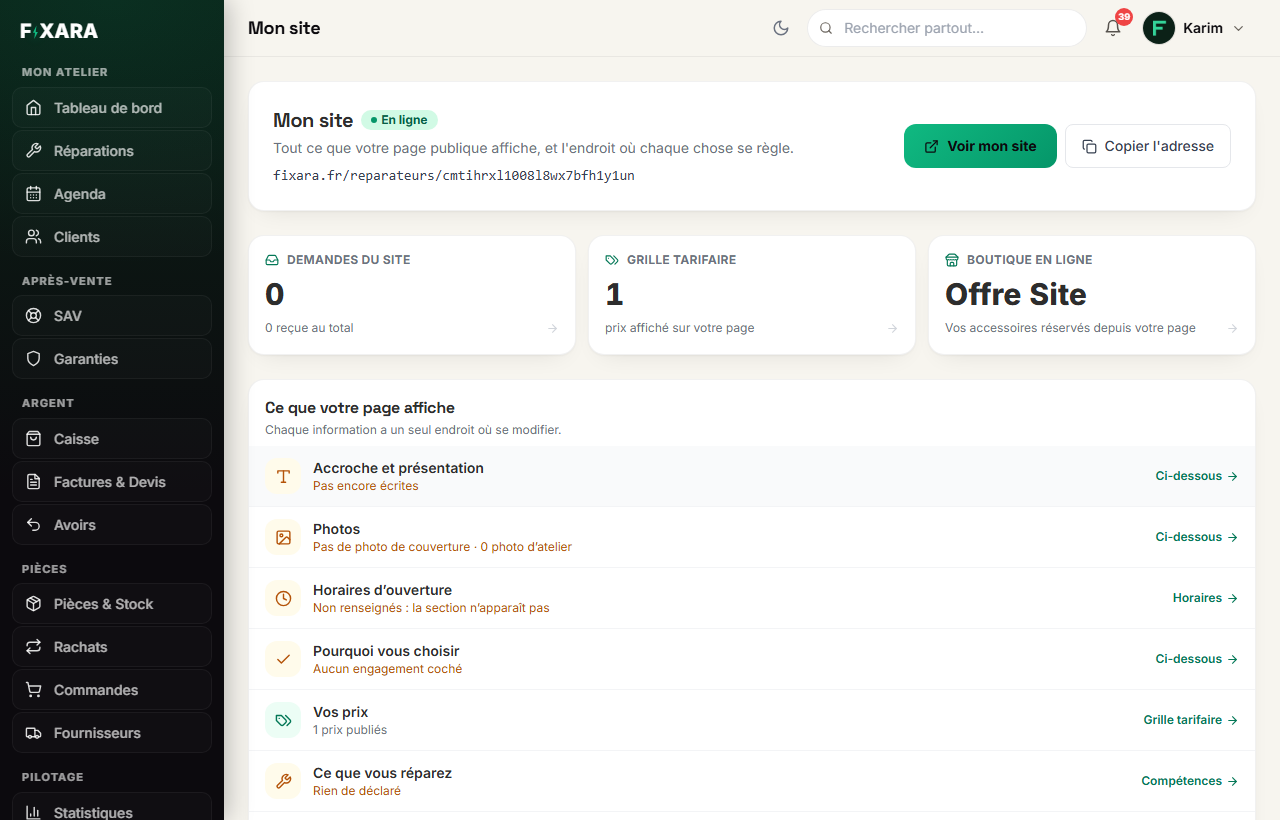
Task: Click "Rien de déclaré" status text
Action: pyautogui.click(x=357, y=791)
